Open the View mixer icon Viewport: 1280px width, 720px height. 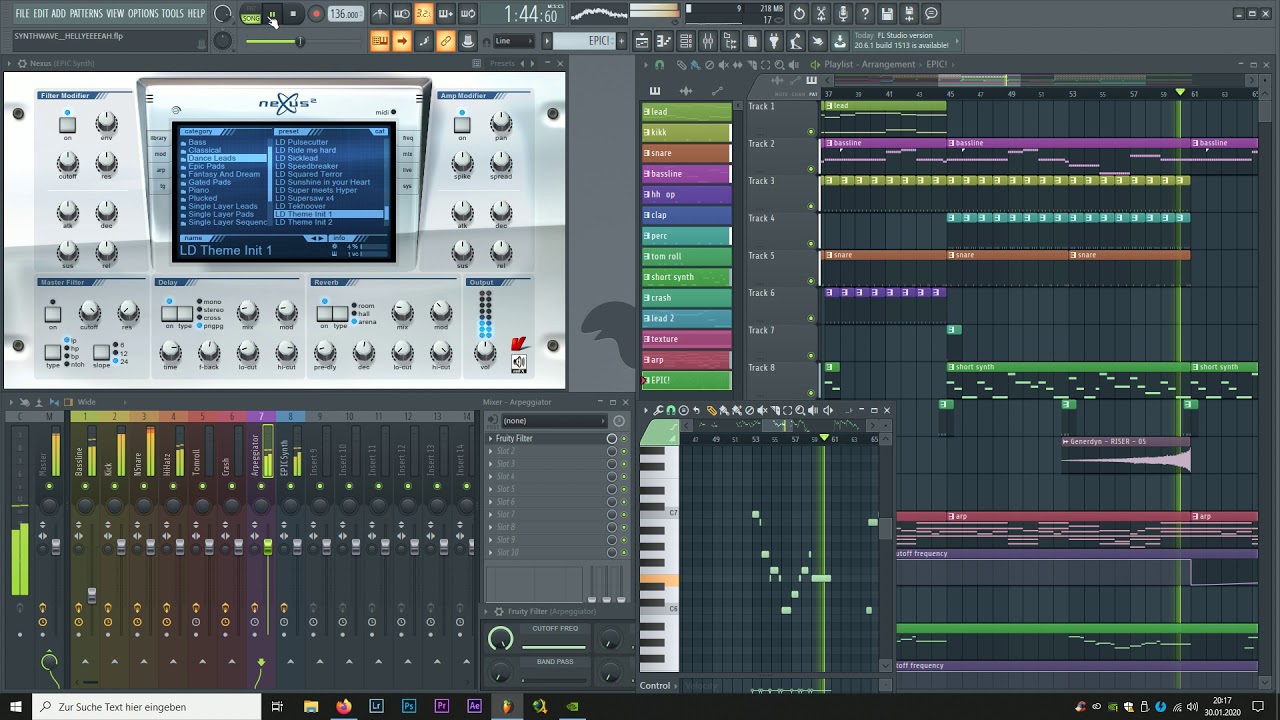coord(708,41)
